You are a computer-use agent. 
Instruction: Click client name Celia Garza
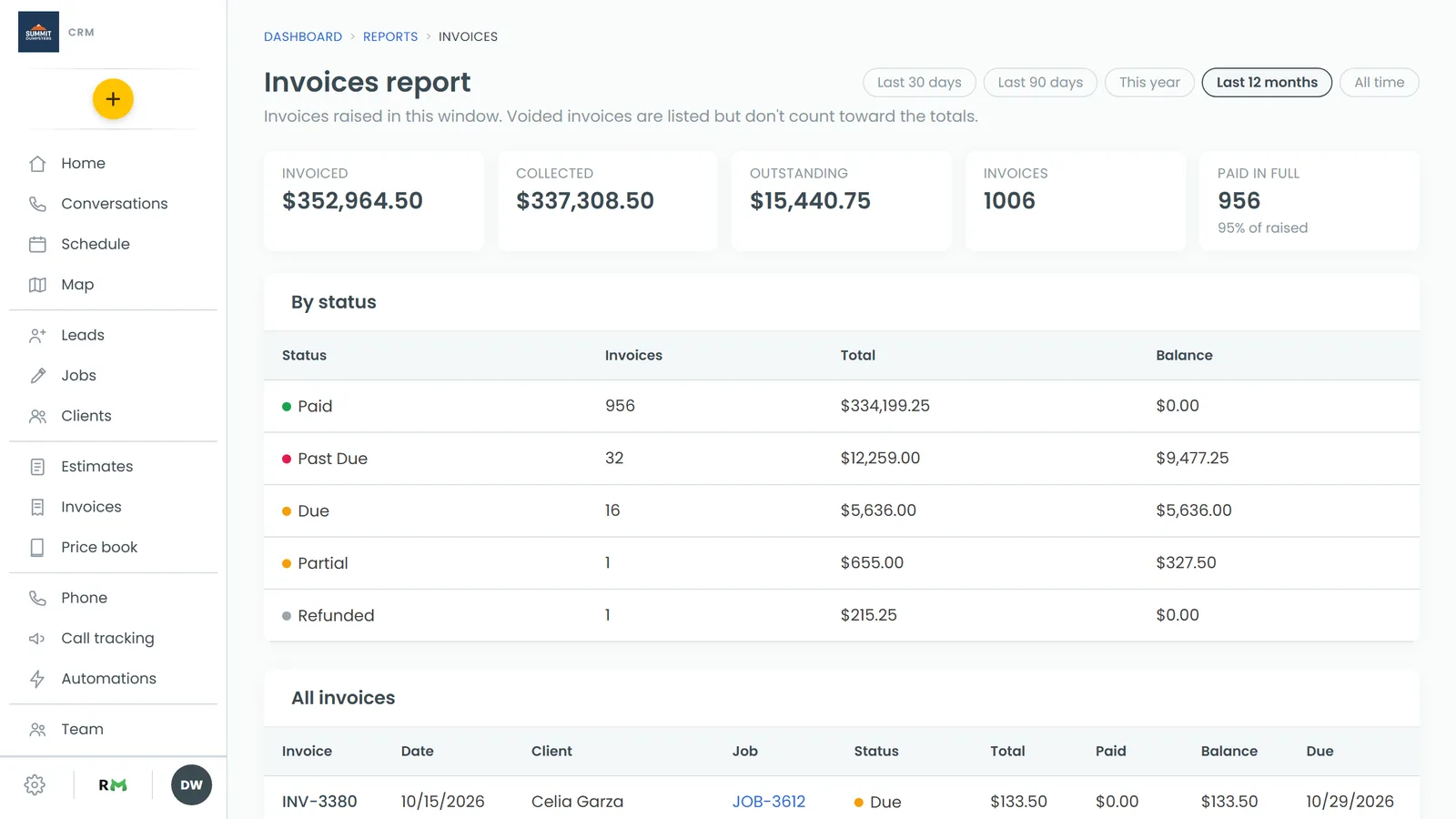point(577,802)
